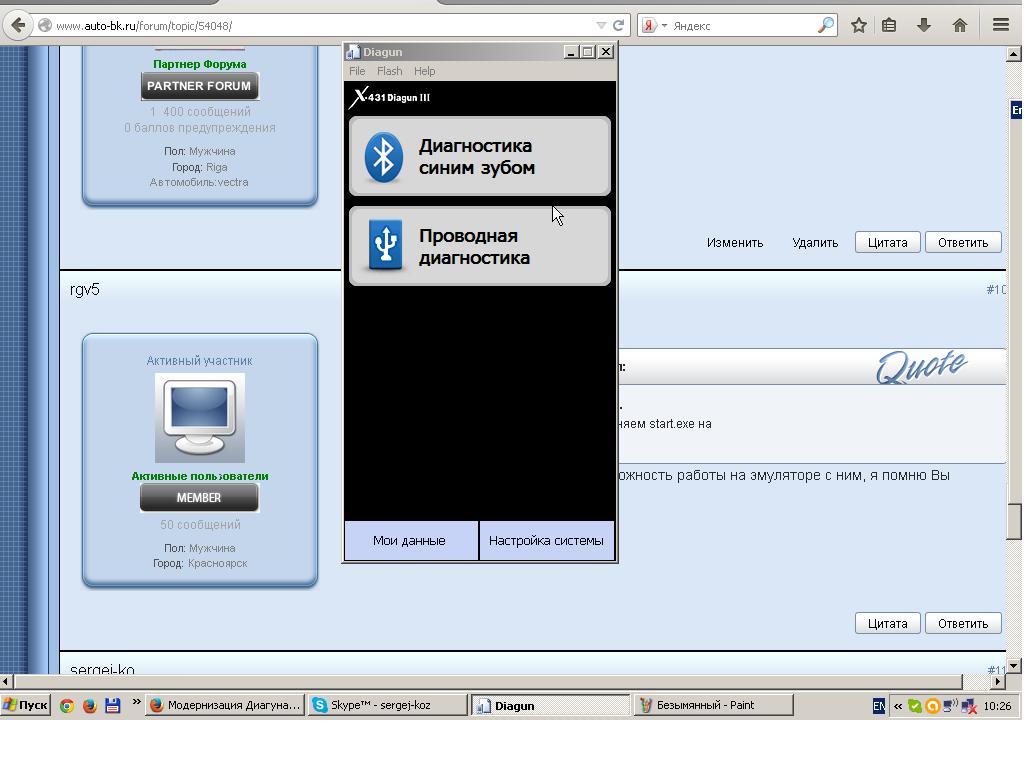Open the Flash menu in Diagun
This screenshot has width=1024, height=768.
click(x=389, y=71)
